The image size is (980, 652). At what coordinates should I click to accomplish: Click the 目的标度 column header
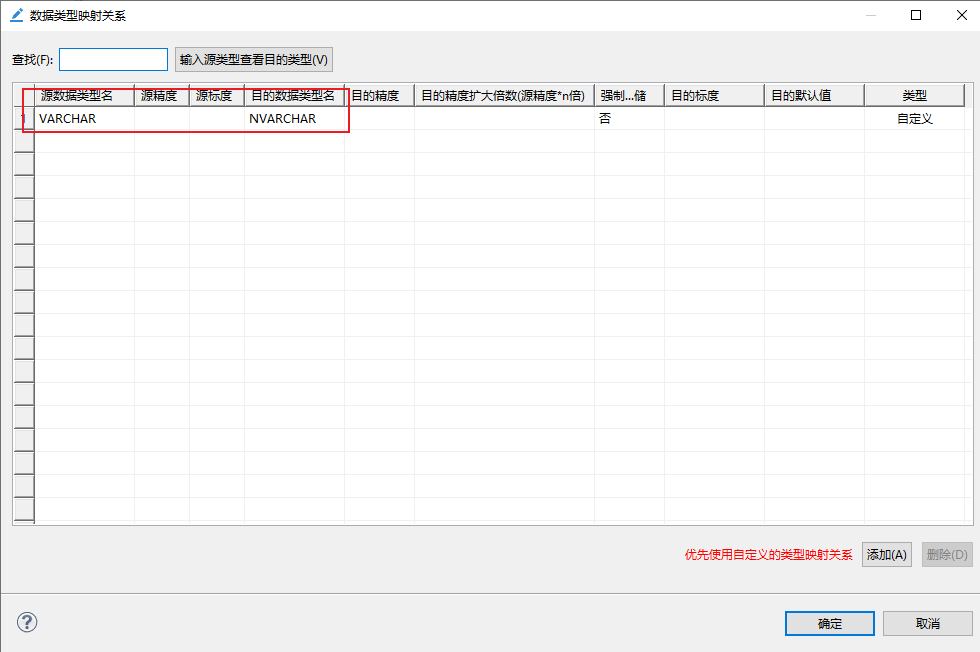click(x=714, y=96)
